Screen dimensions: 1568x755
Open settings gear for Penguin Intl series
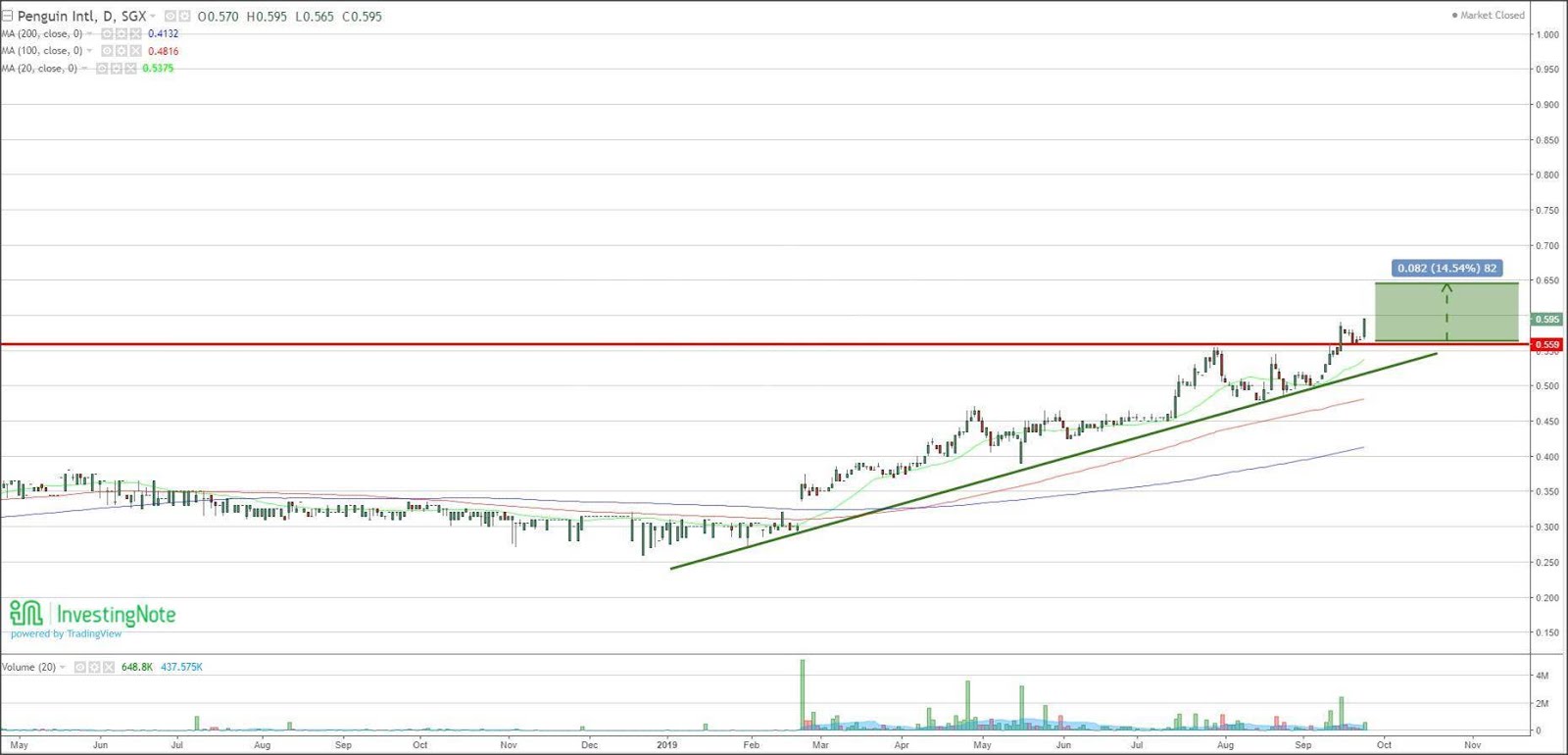tap(184, 16)
